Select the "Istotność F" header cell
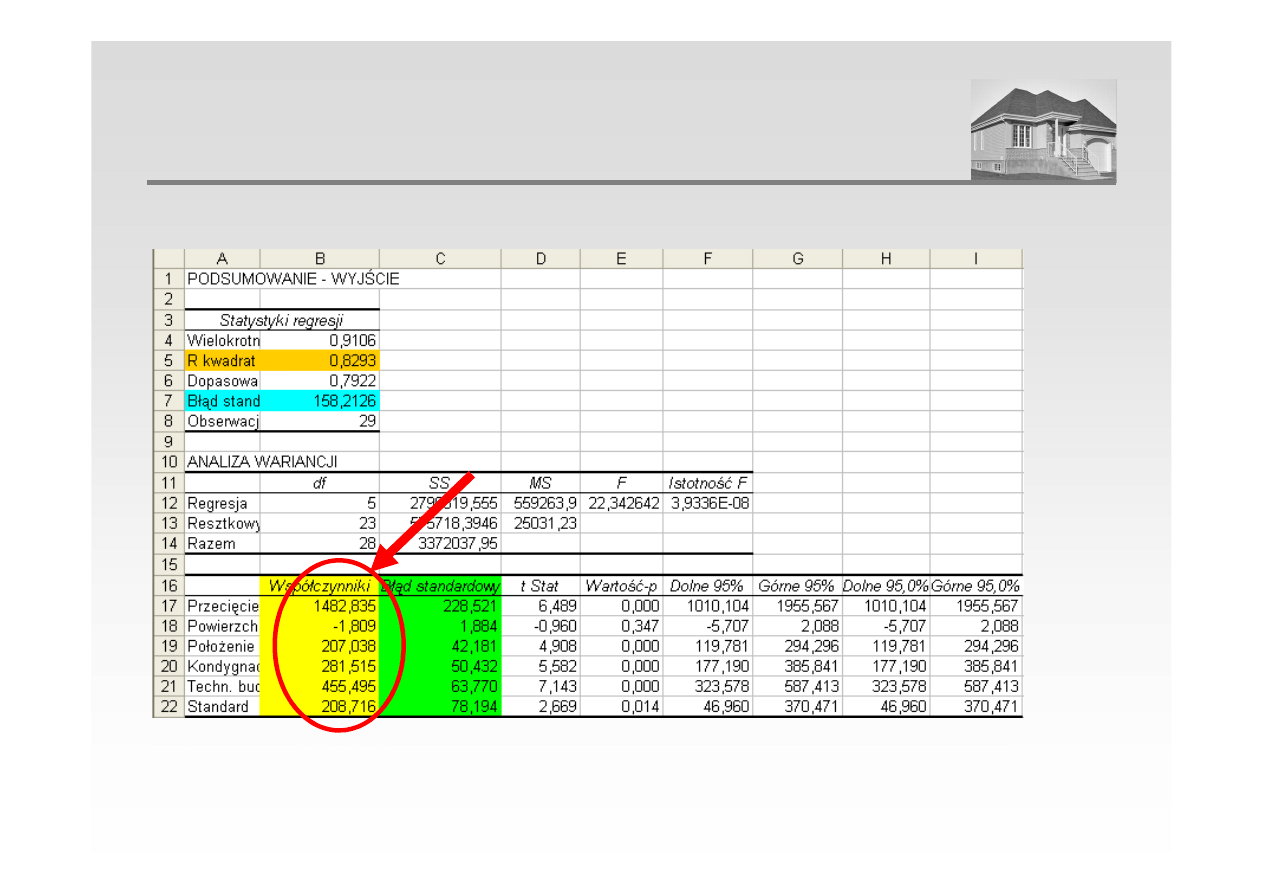1263x893 pixels. [707, 483]
